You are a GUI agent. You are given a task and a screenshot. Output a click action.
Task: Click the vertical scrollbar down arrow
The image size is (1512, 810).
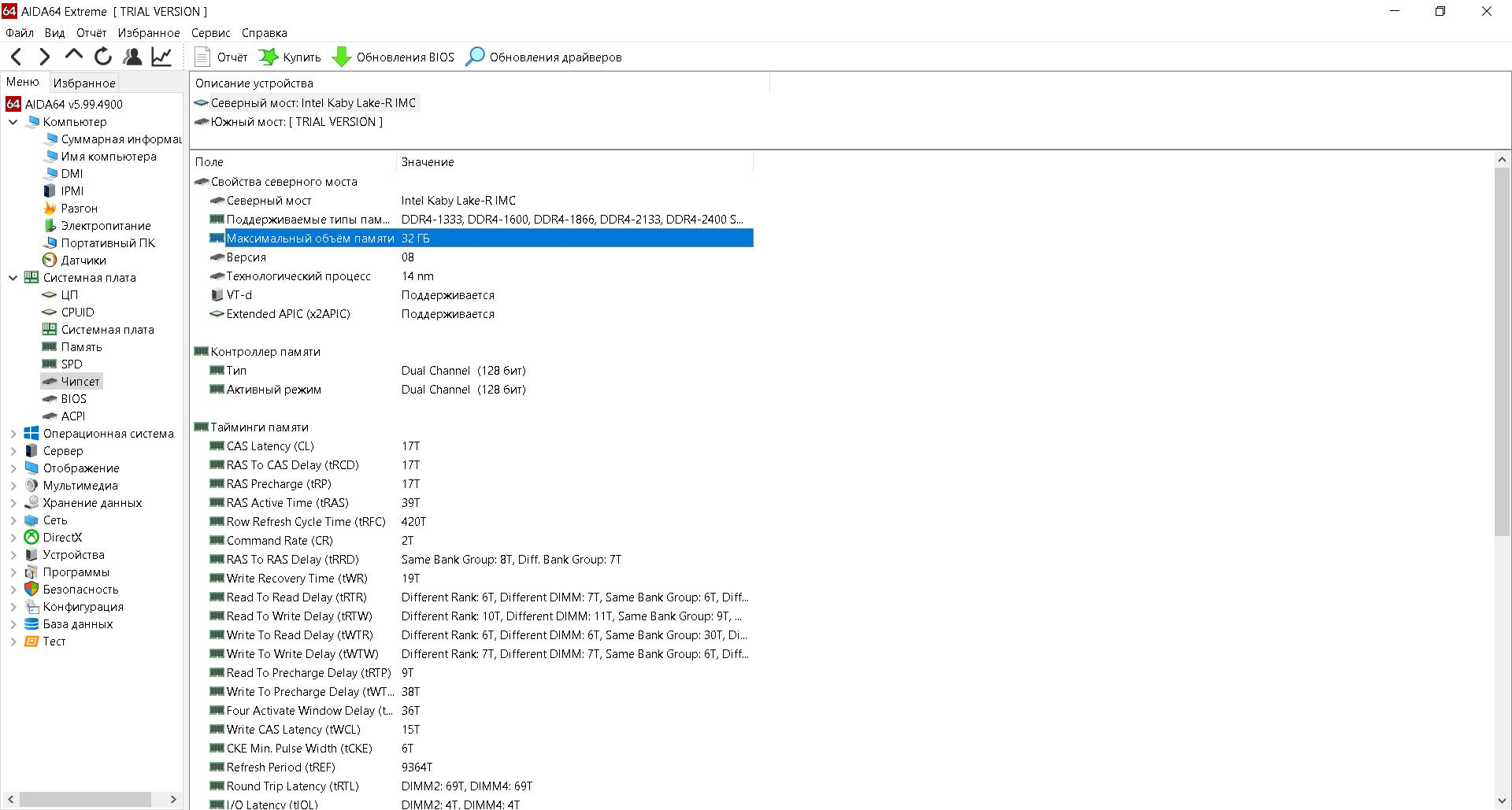[x=1502, y=801]
